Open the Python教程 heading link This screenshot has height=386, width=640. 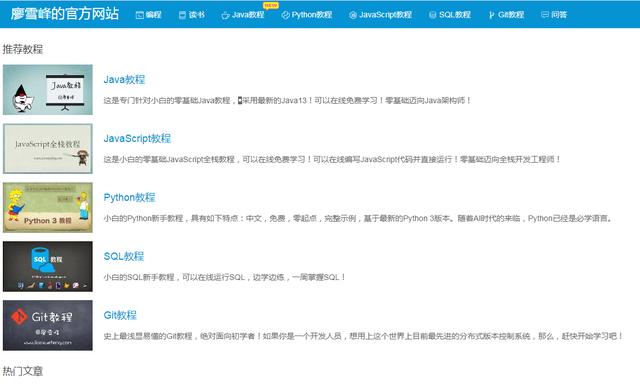(129, 197)
